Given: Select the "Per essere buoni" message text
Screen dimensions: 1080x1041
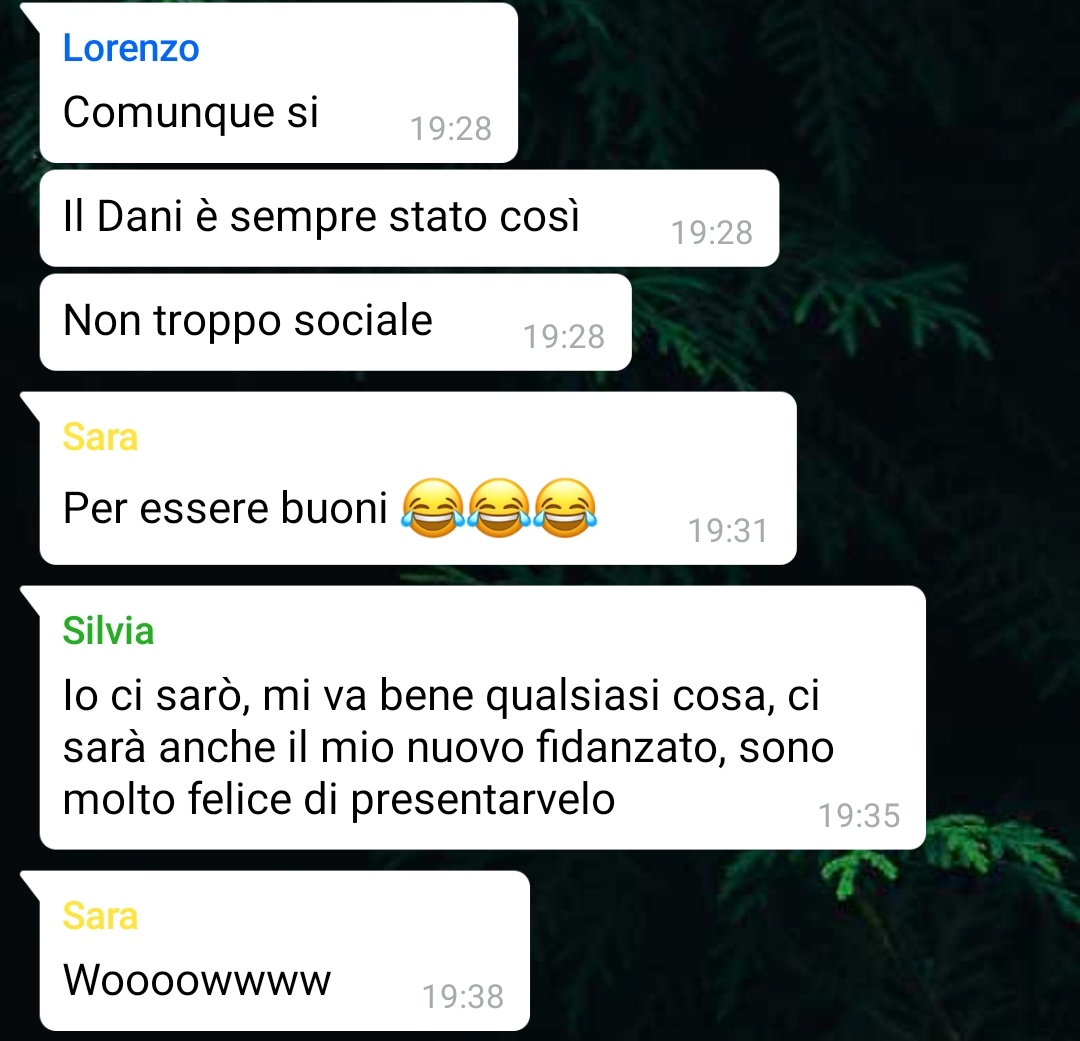Looking at the screenshot, I should (225, 508).
